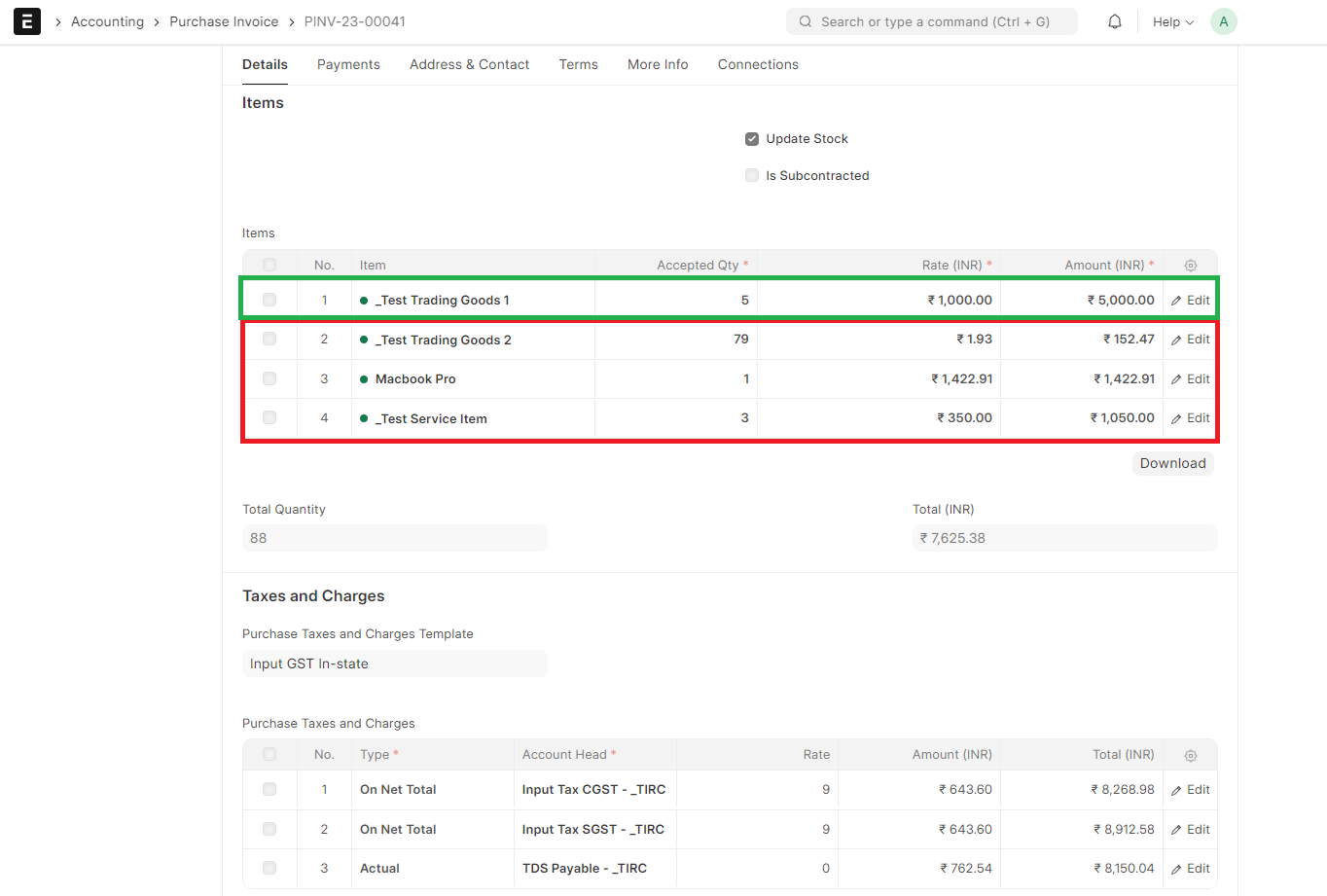Check the _Test Trading Goods 2 row
Image resolution: width=1327 pixels, height=896 pixels.
tap(269, 339)
